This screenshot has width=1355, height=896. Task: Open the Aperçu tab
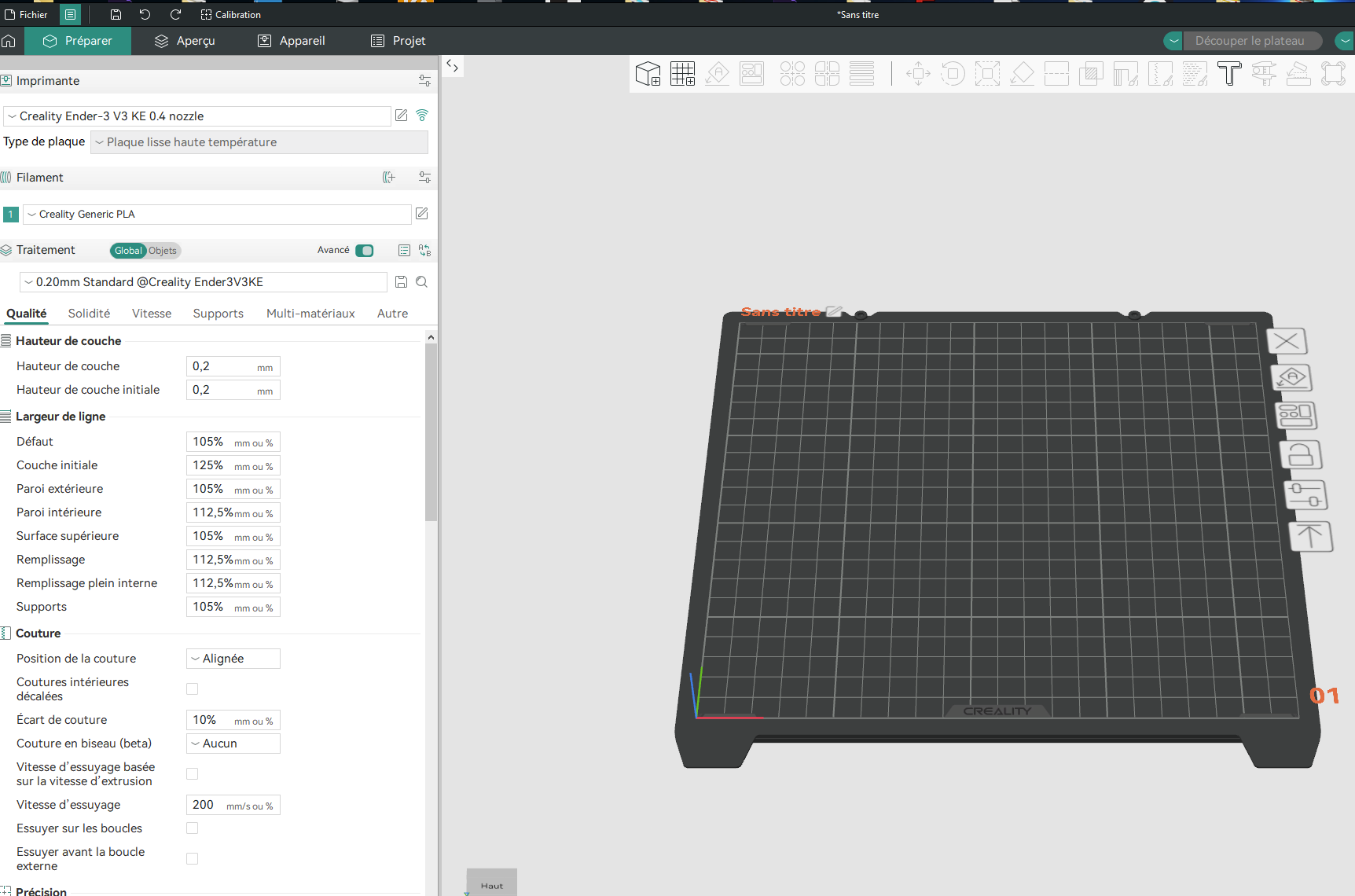185,41
